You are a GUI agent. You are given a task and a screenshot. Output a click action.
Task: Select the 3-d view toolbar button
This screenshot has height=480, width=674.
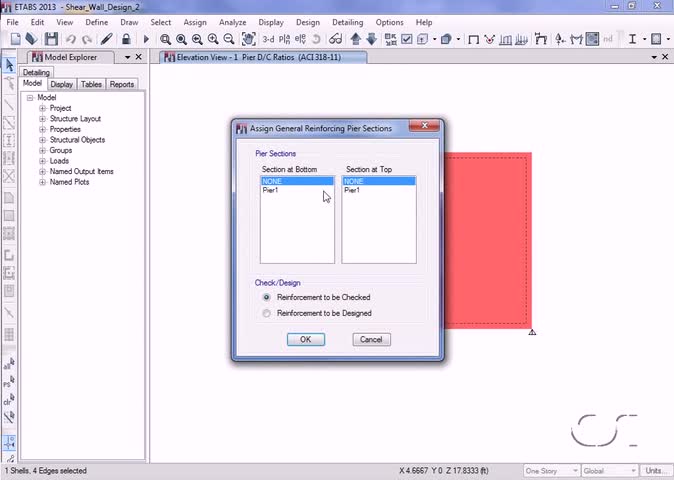[x=268, y=39]
